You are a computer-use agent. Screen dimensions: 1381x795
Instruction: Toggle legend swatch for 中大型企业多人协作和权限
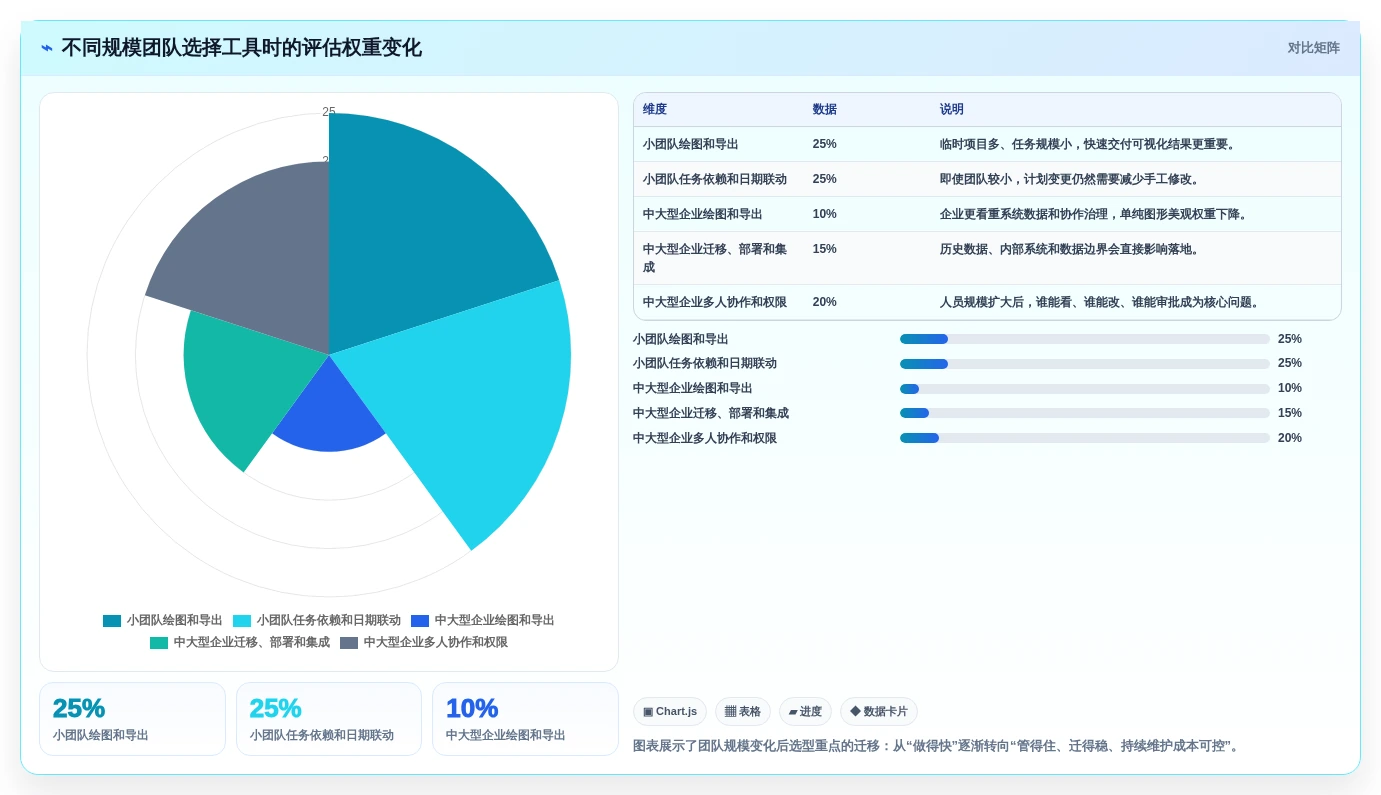pyautogui.click(x=349, y=643)
